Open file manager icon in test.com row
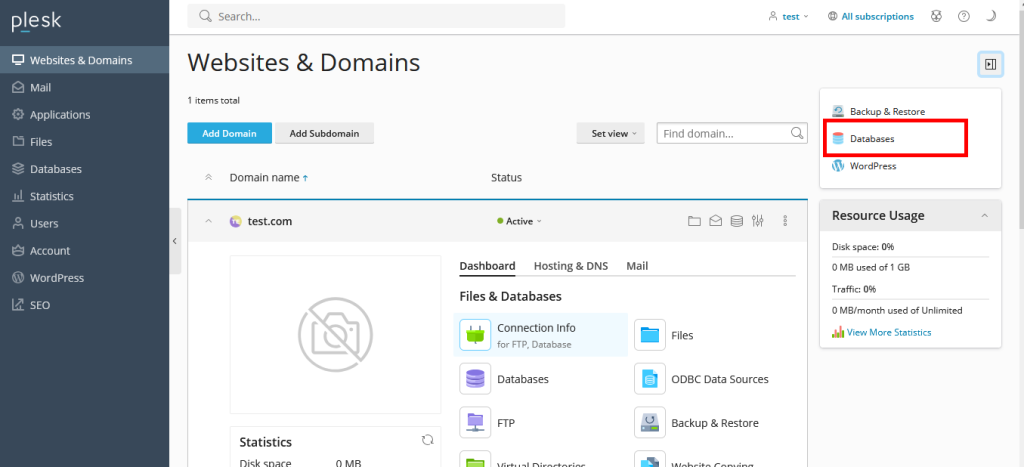The image size is (1024, 467). 694,221
